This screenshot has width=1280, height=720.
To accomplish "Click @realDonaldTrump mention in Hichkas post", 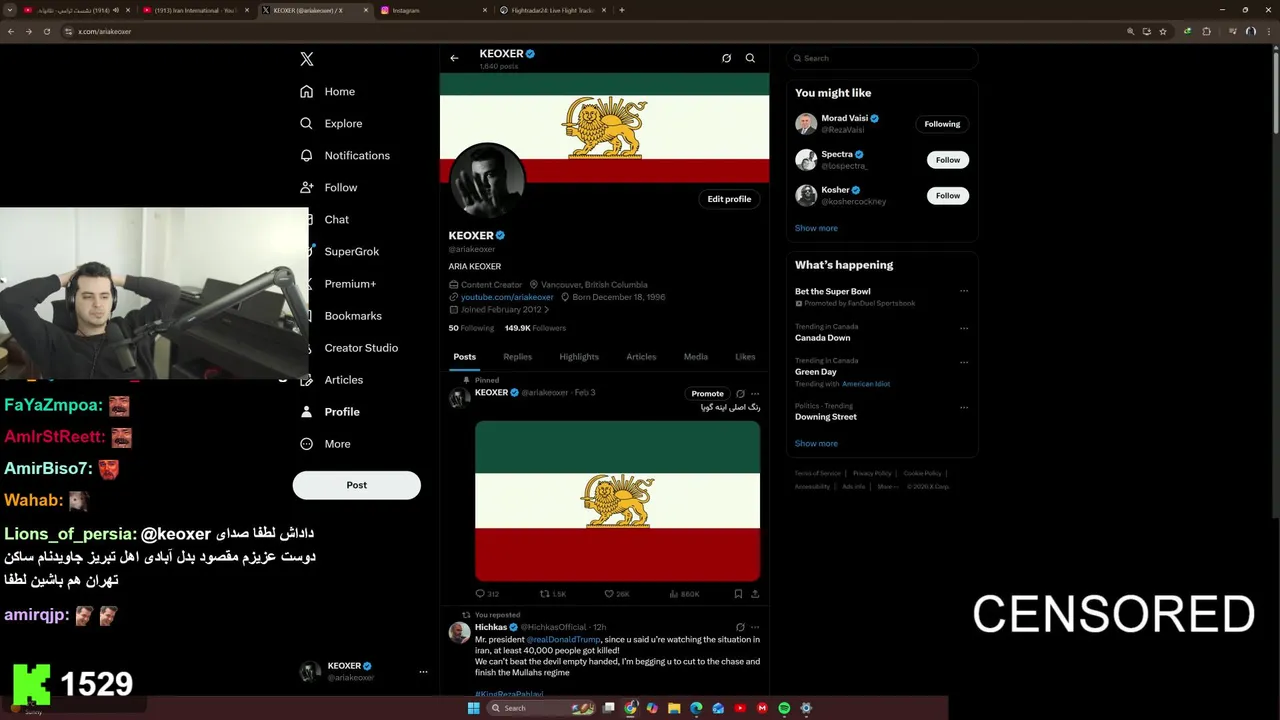I will 563,640.
